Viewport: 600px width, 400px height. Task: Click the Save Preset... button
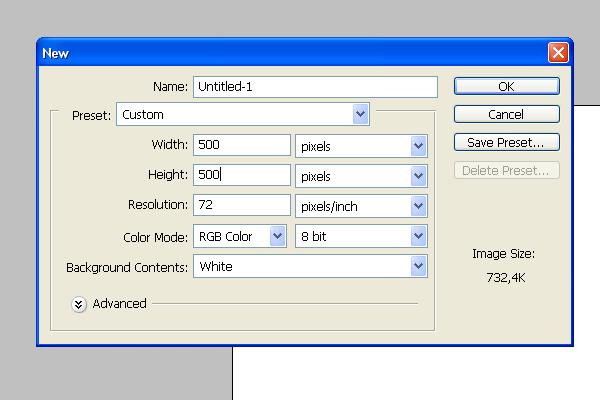(x=506, y=143)
